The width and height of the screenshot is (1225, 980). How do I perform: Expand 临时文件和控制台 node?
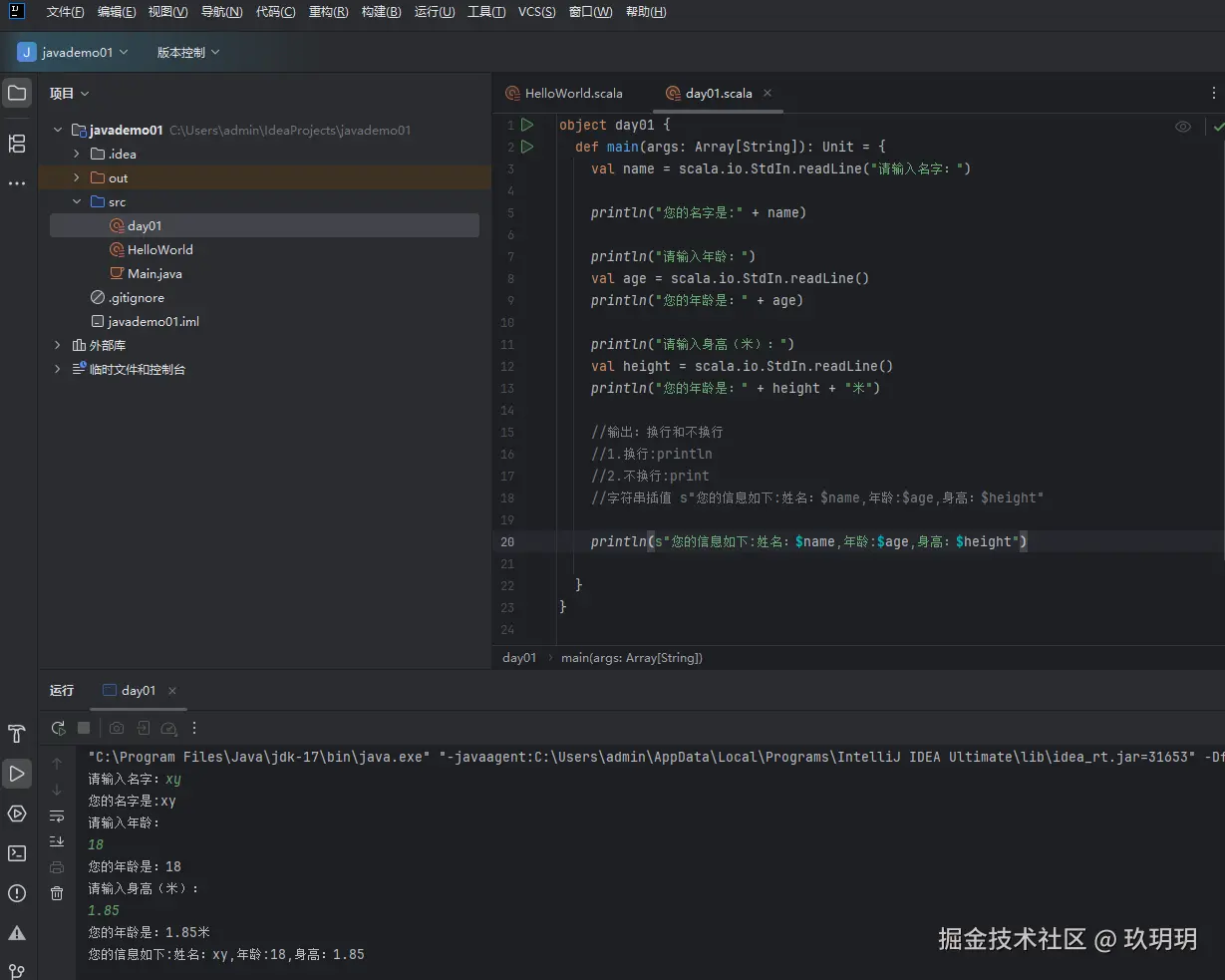pyautogui.click(x=58, y=369)
